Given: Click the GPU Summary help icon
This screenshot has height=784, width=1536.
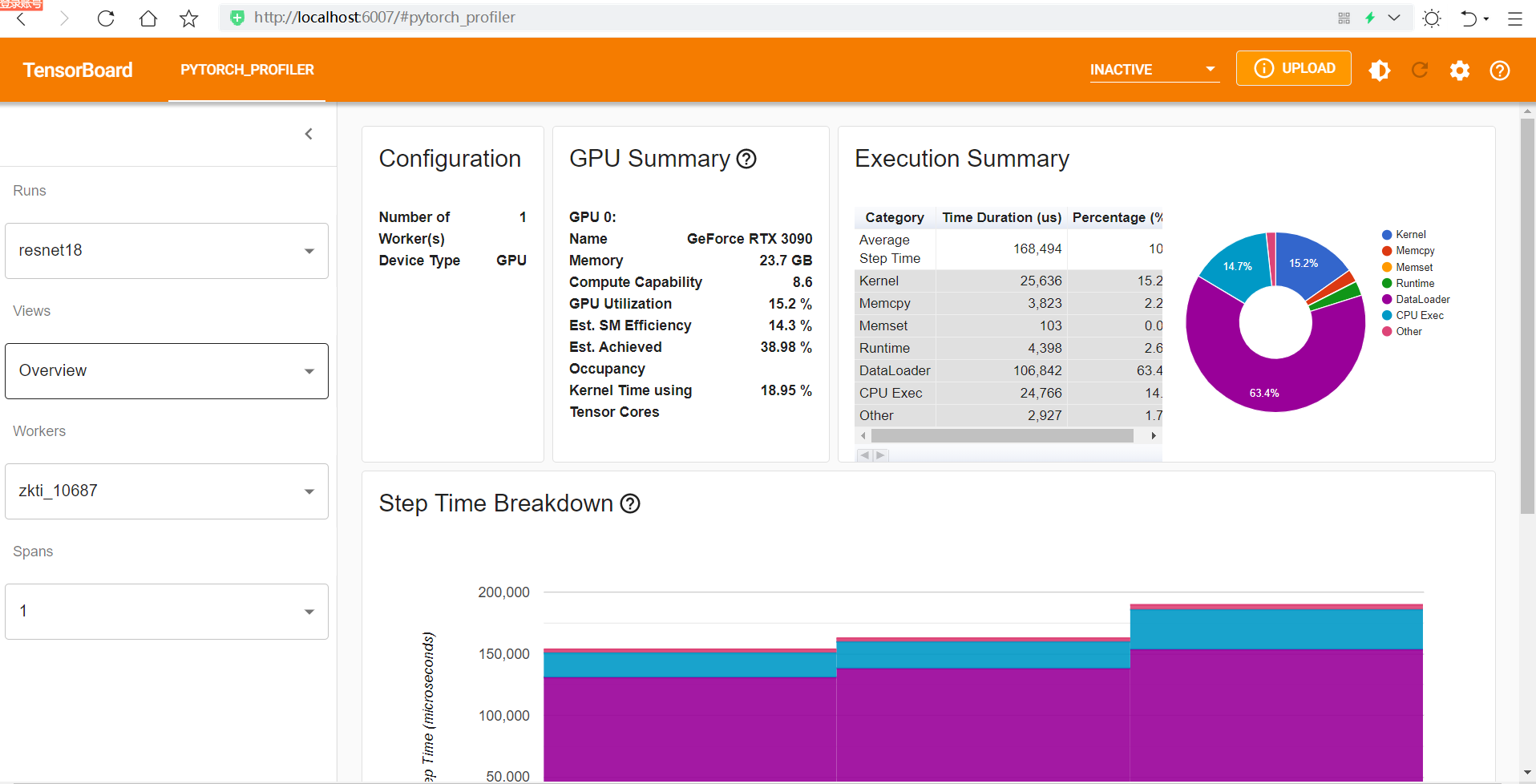Looking at the screenshot, I should [x=746, y=159].
